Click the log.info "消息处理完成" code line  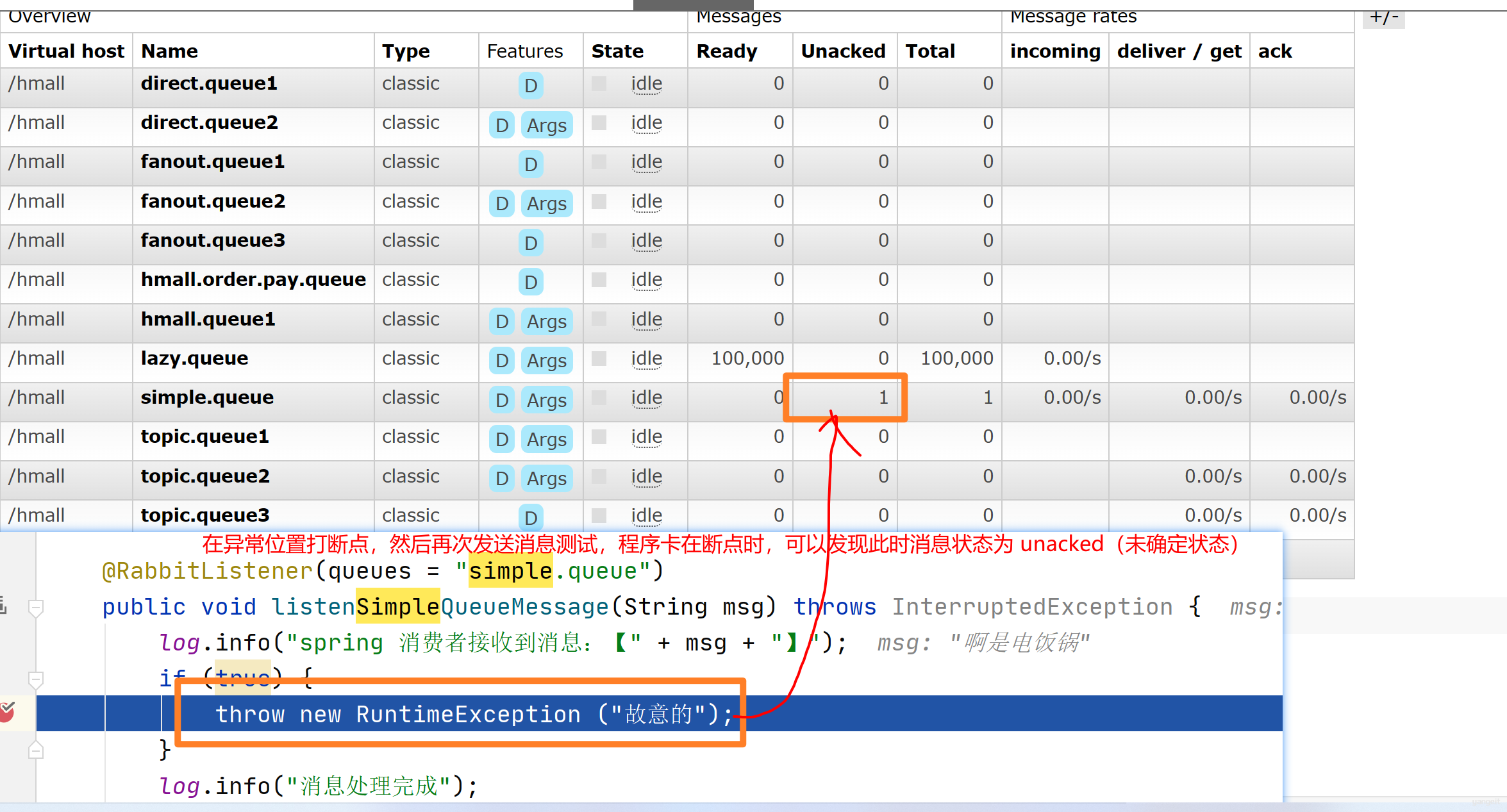pos(319,786)
